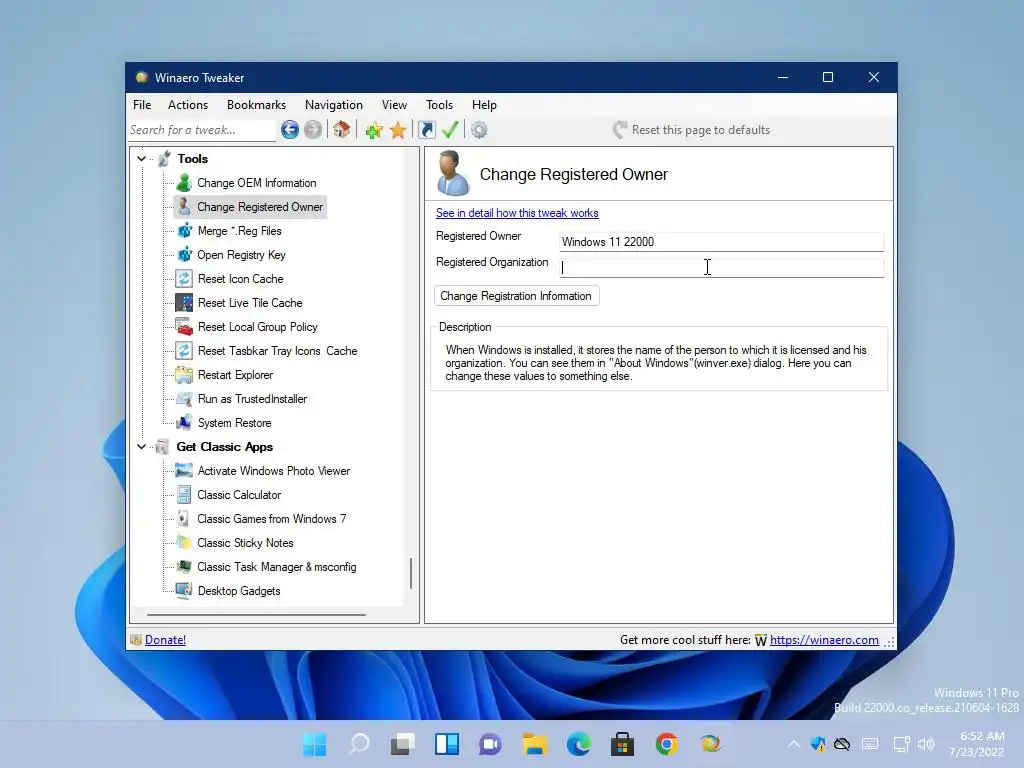The height and width of the screenshot is (768, 1024).
Task: Open the View menu
Action: (394, 104)
